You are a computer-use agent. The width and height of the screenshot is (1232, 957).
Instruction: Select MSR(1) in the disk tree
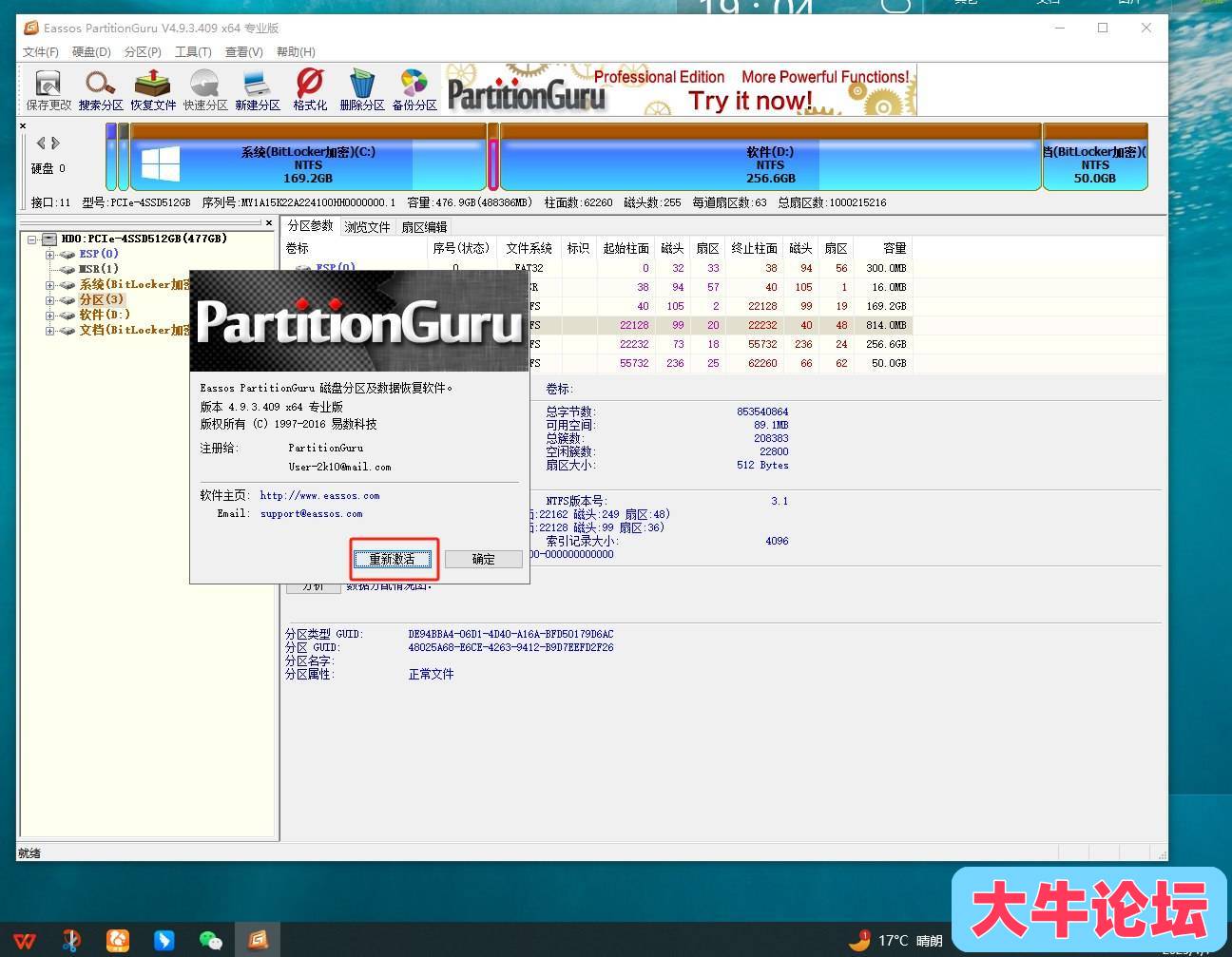pos(99,269)
